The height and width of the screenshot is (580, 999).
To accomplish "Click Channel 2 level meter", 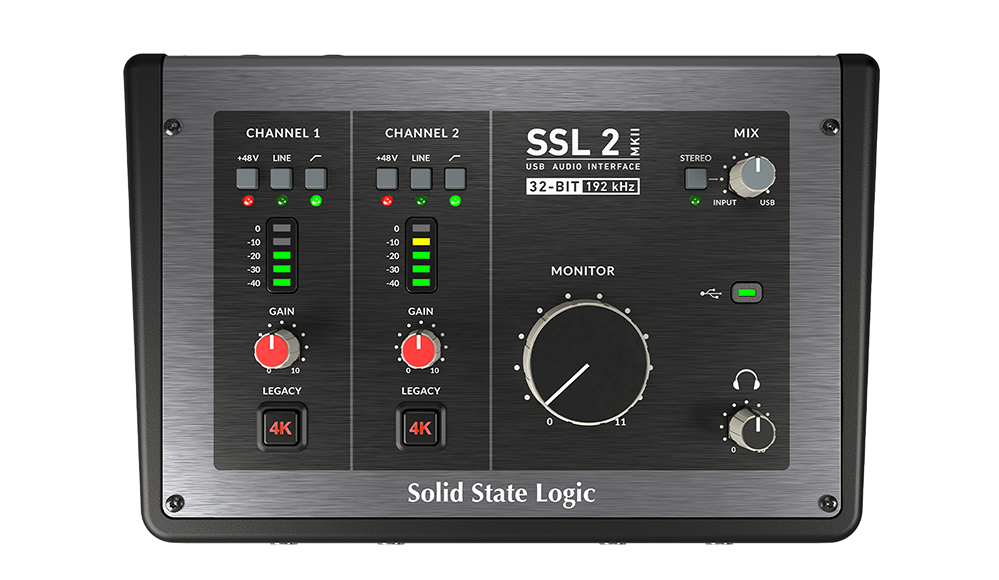I will pos(421,255).
